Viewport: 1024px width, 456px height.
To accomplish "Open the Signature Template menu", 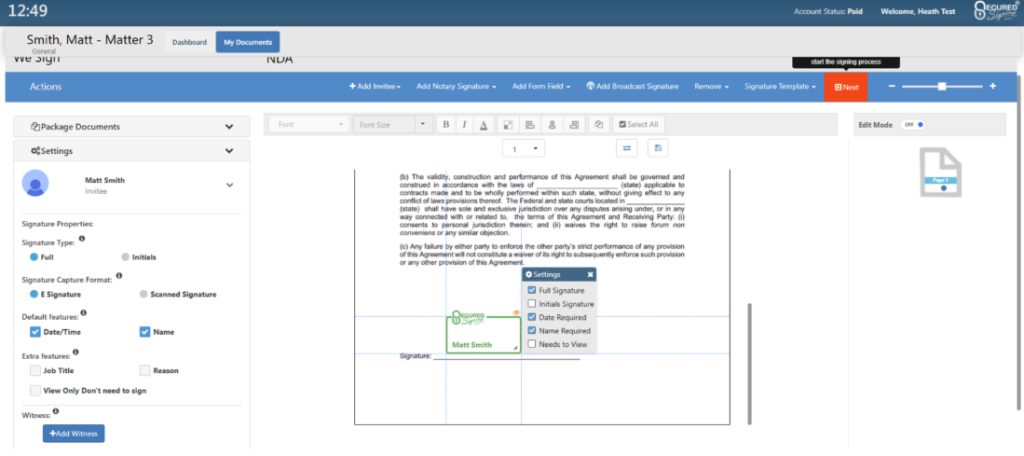I will tap(780, 86).
